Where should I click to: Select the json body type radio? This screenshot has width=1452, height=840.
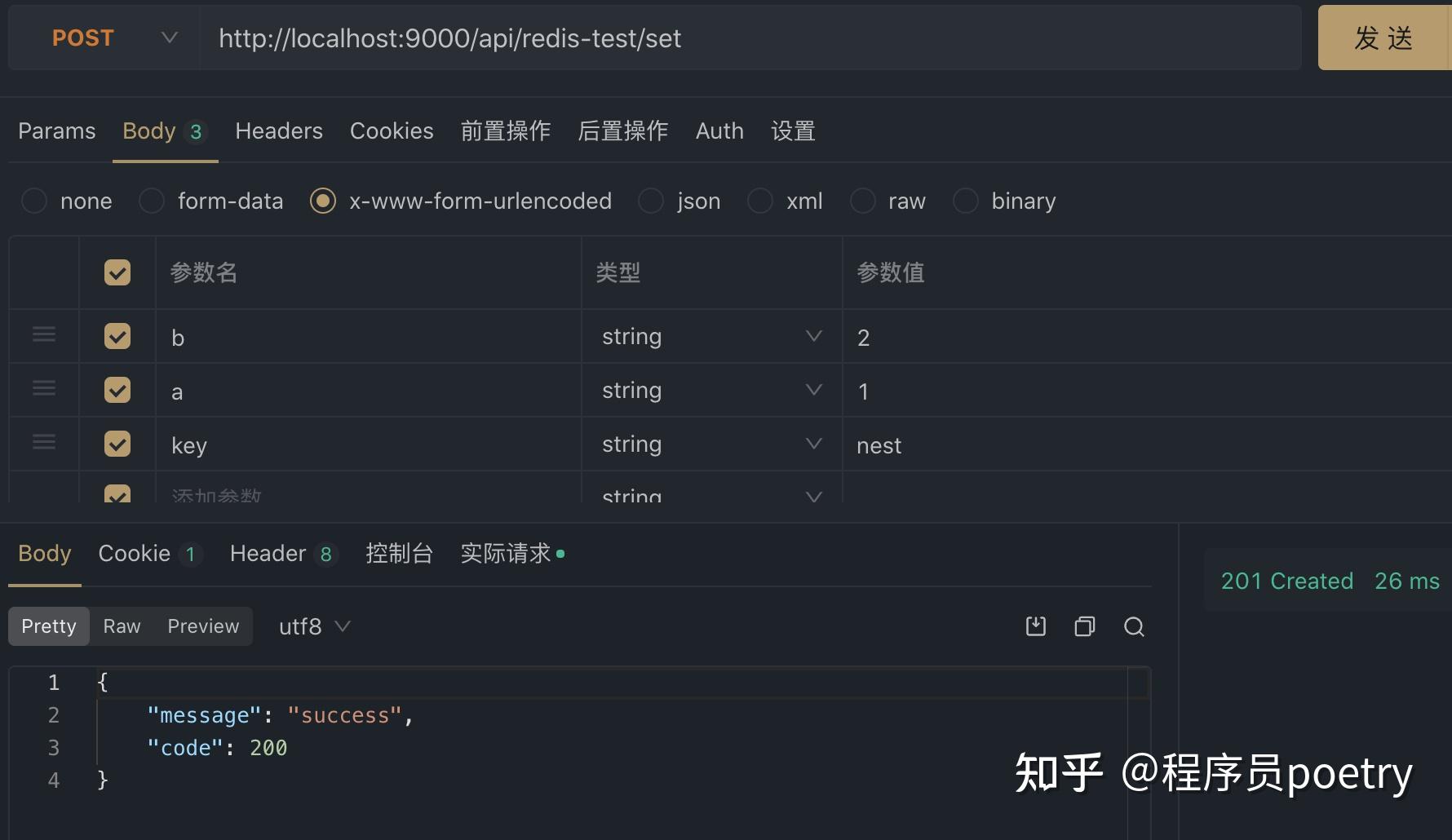click(650, 201)
